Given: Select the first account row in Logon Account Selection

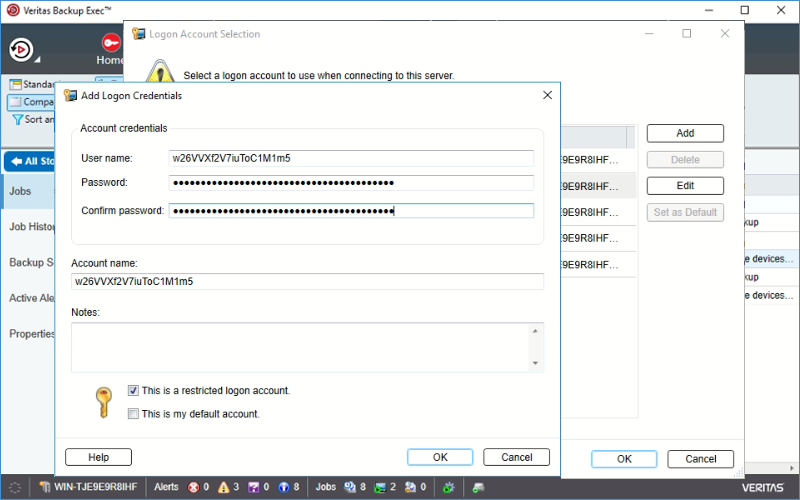Looking at the screenshot, I should [x=598, y=160].
